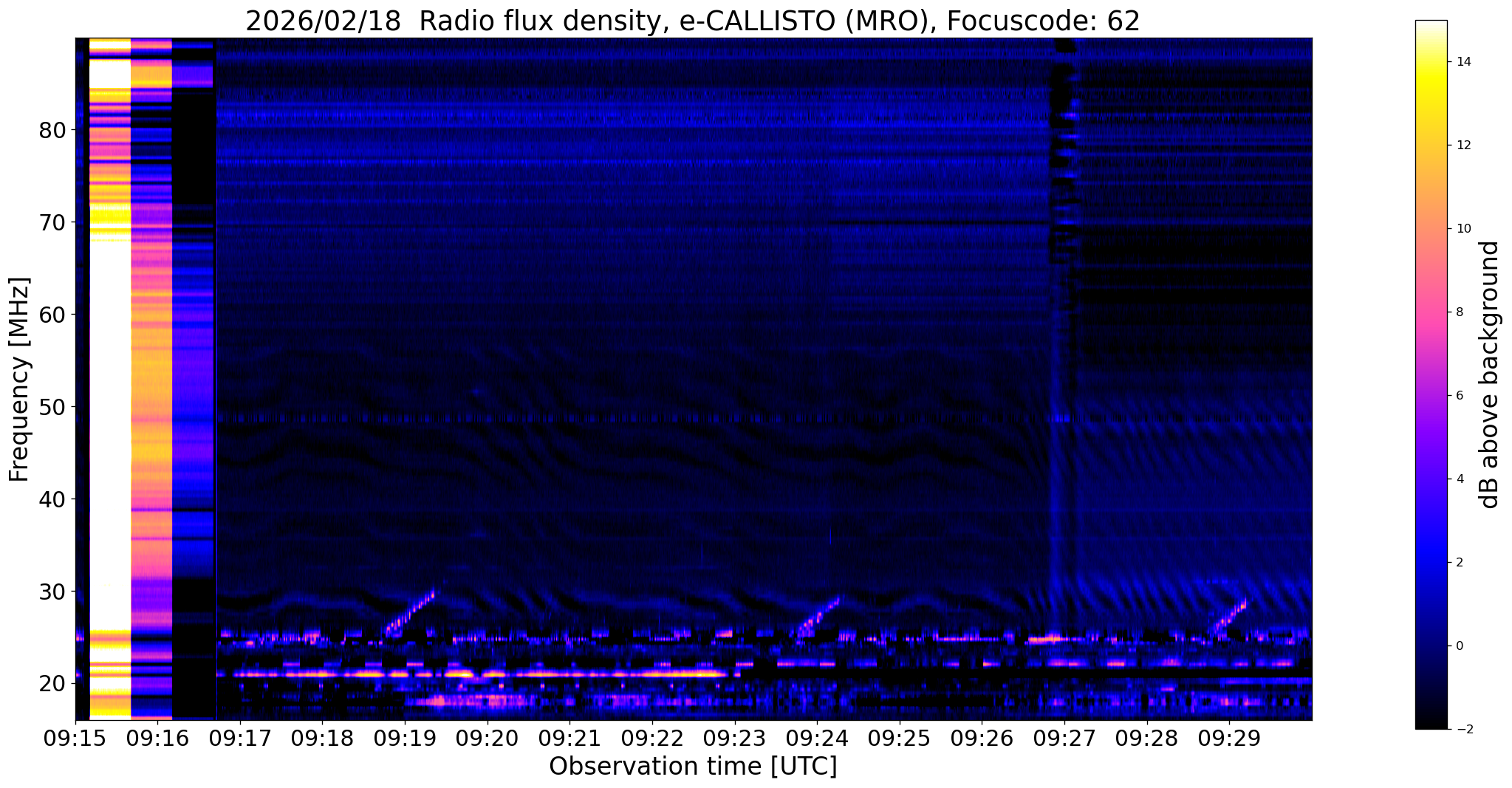Click the colorbar tick labeled 14
This screenshot has height=788, width=1512.
click(x=1462, y=62)
